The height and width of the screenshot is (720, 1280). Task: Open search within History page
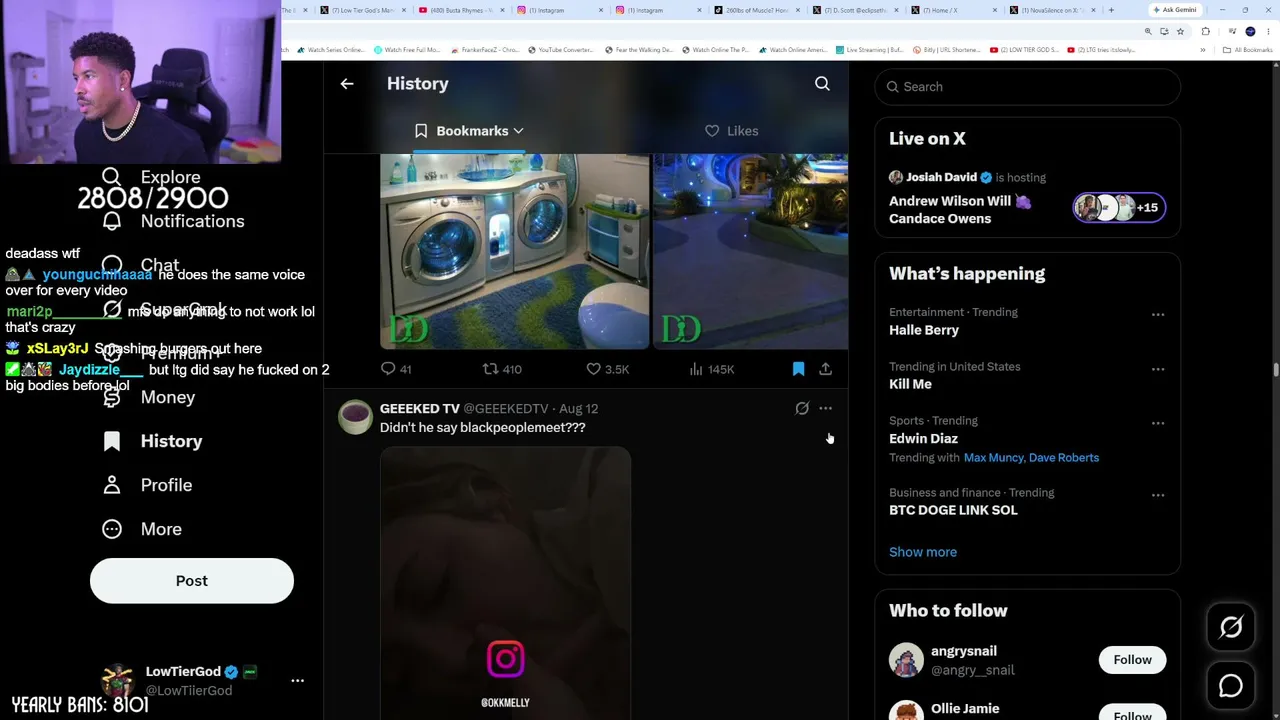point(822,84)
